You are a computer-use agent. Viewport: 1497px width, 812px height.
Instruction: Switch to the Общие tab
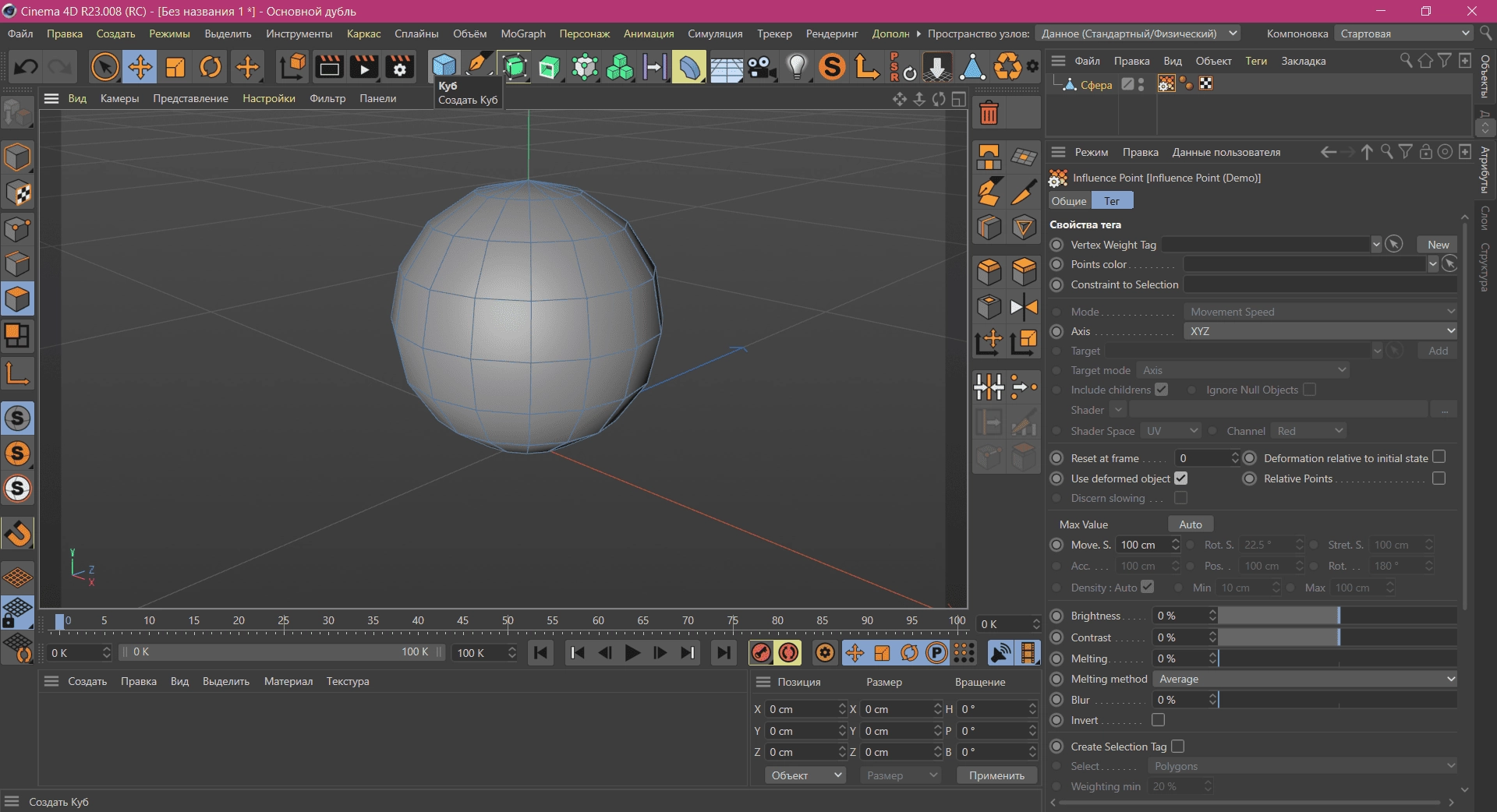point(1068,201)
